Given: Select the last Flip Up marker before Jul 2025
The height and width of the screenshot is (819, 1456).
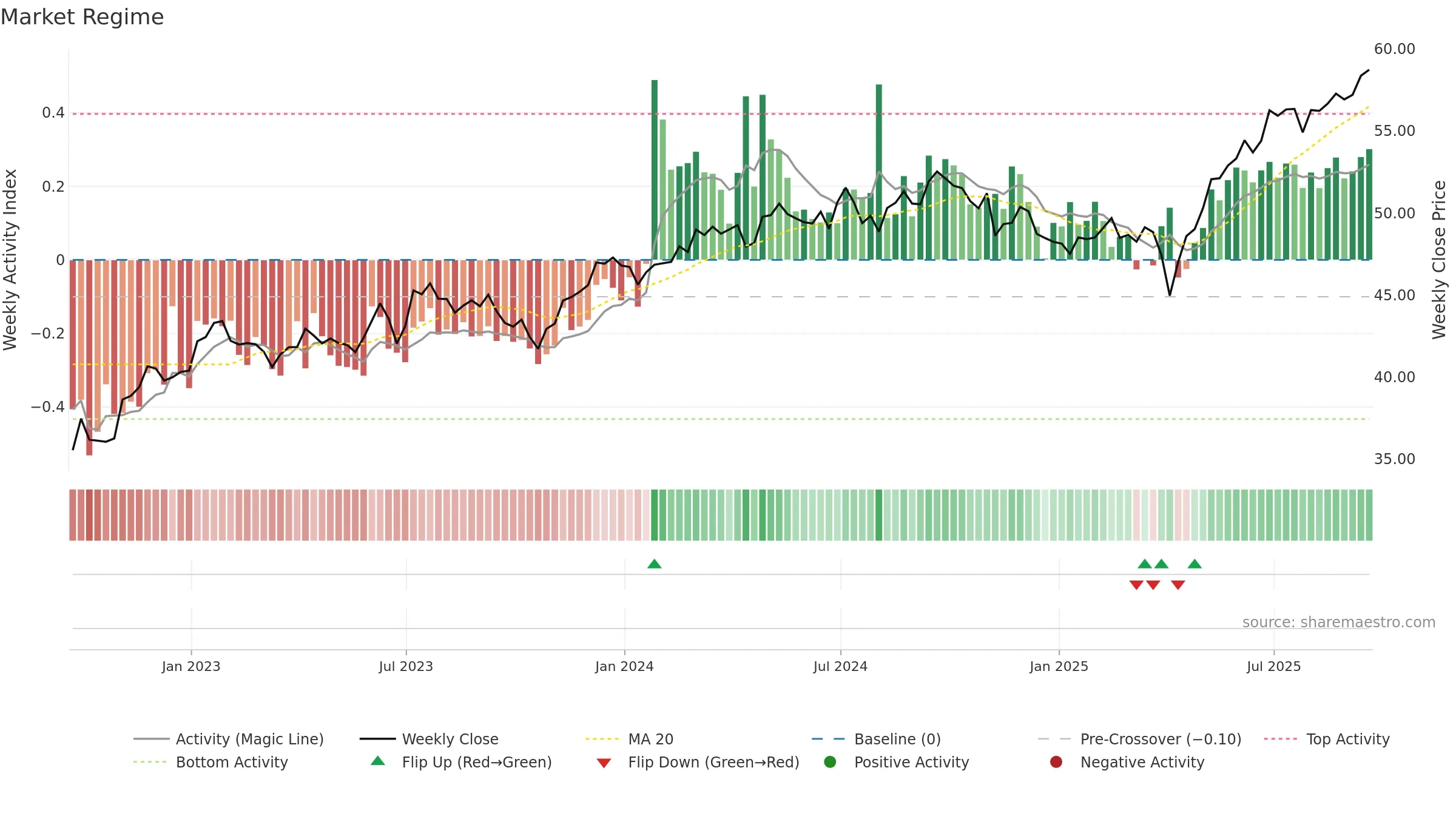Looking at the screenshot, I should (1195, 564).
